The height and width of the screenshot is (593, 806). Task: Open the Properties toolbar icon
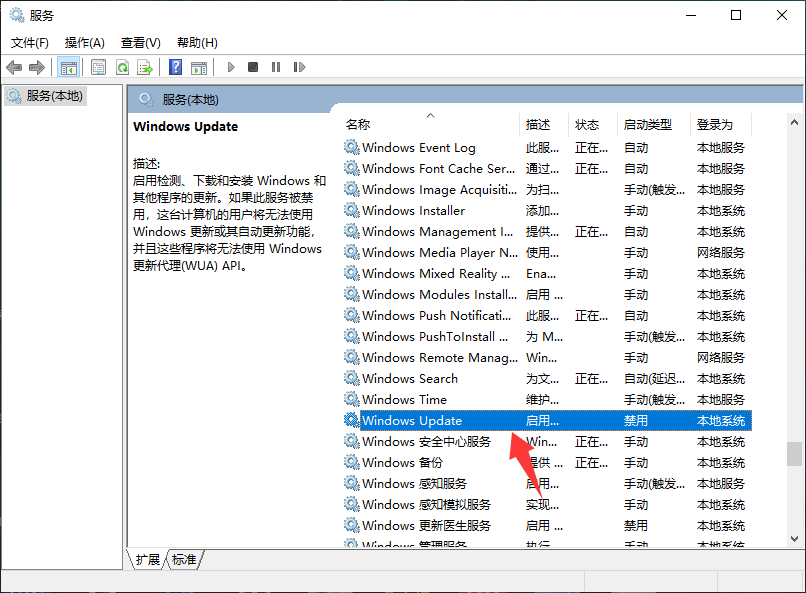pos(98,67)
